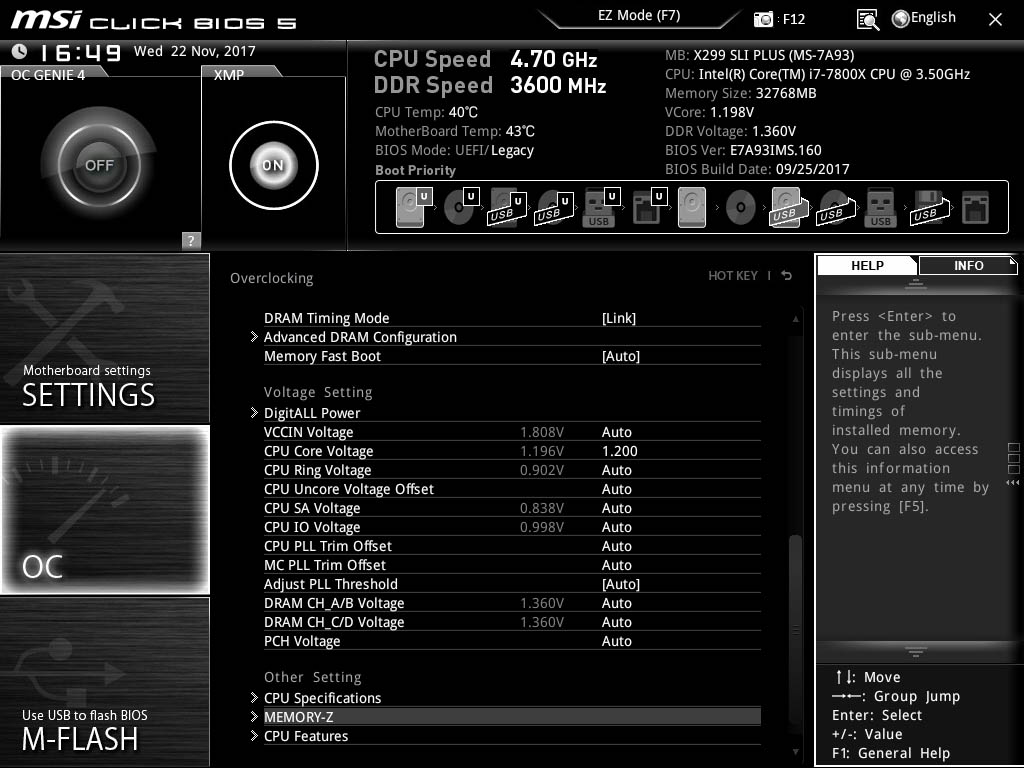Viewport: 1024px width, 768px height.
Task: Select the UEFI USB CD/DVD boot icon
Action: tap(554, 208)
